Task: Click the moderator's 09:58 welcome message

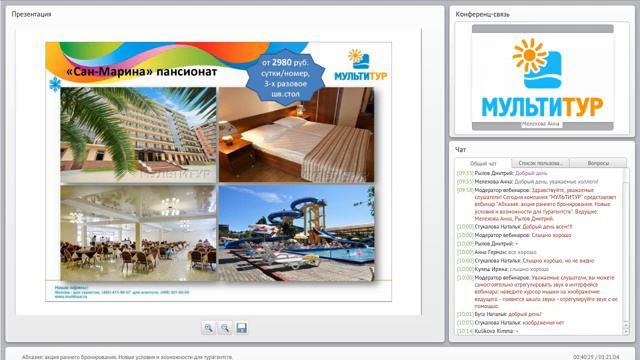Action: point(537,204)
